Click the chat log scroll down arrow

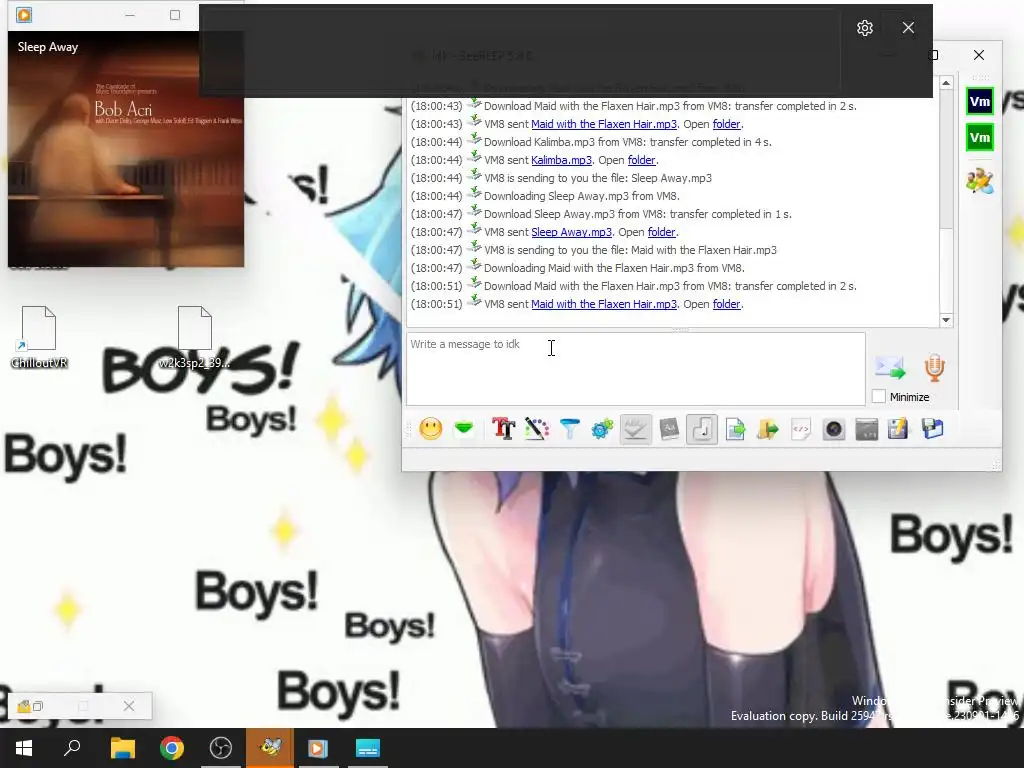click(946, 320)
